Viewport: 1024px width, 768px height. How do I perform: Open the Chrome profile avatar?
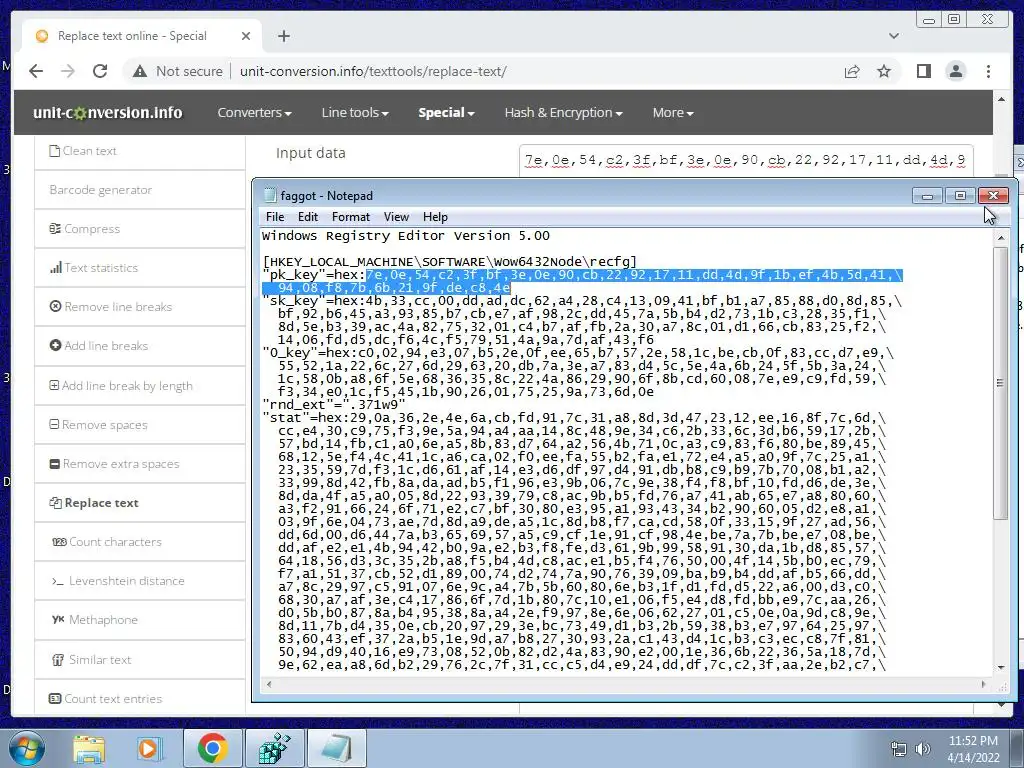[955, 71]
